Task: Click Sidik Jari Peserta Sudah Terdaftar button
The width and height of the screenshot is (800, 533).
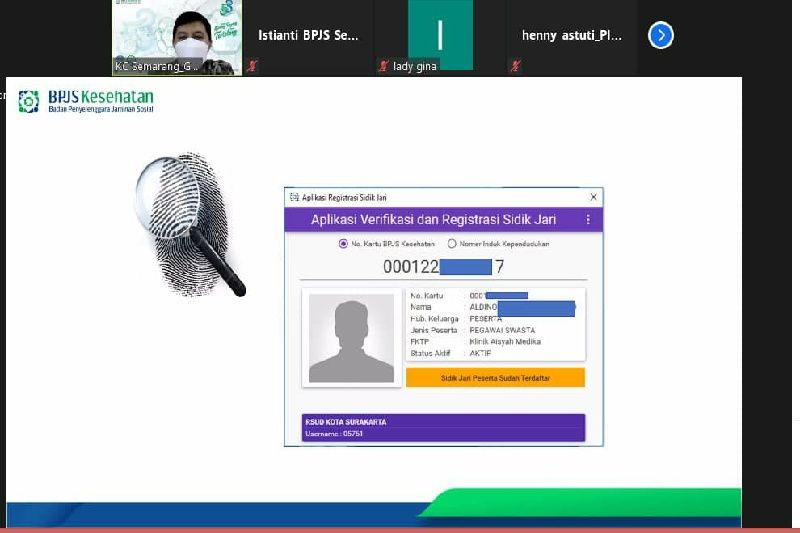Action: 495,378
